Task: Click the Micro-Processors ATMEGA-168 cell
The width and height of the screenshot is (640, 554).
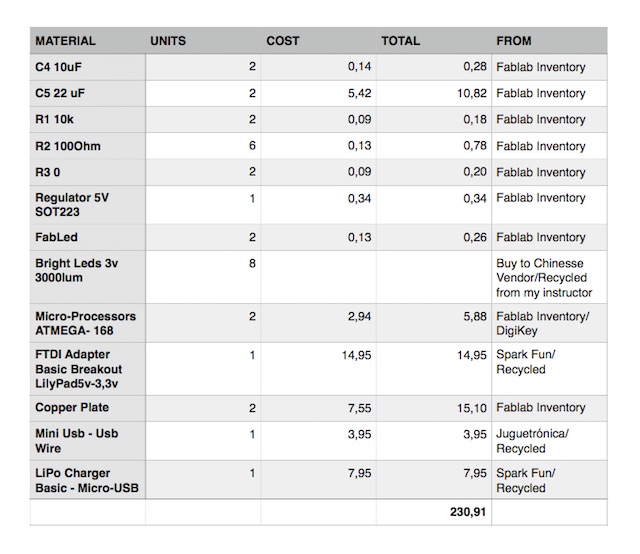Action: pos(87,323)
